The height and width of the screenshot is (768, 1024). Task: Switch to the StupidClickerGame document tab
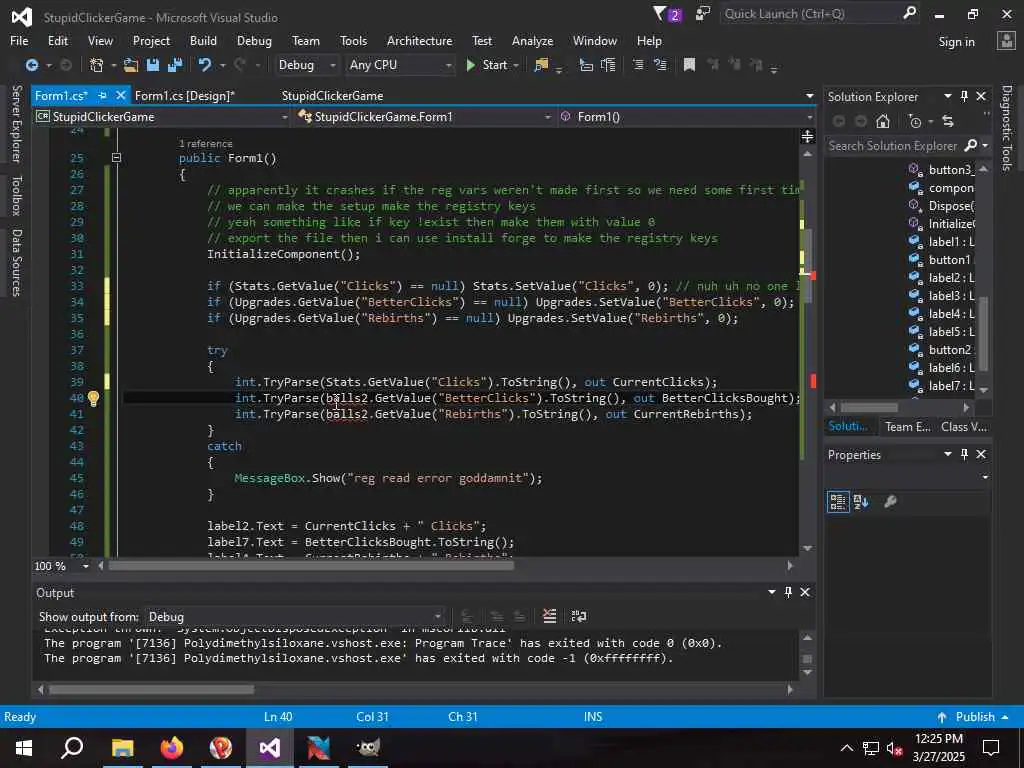pos(332,95)
